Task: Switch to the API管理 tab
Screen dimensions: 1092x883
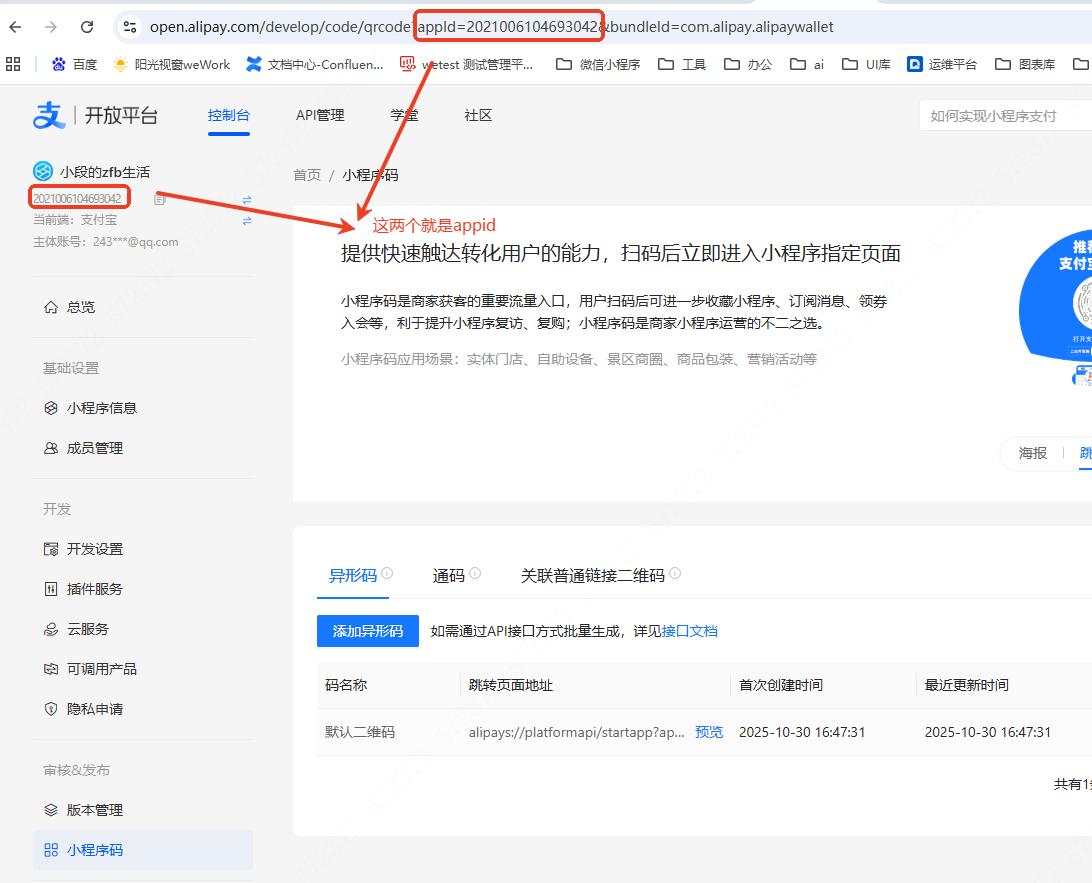Action: [319, 115]
